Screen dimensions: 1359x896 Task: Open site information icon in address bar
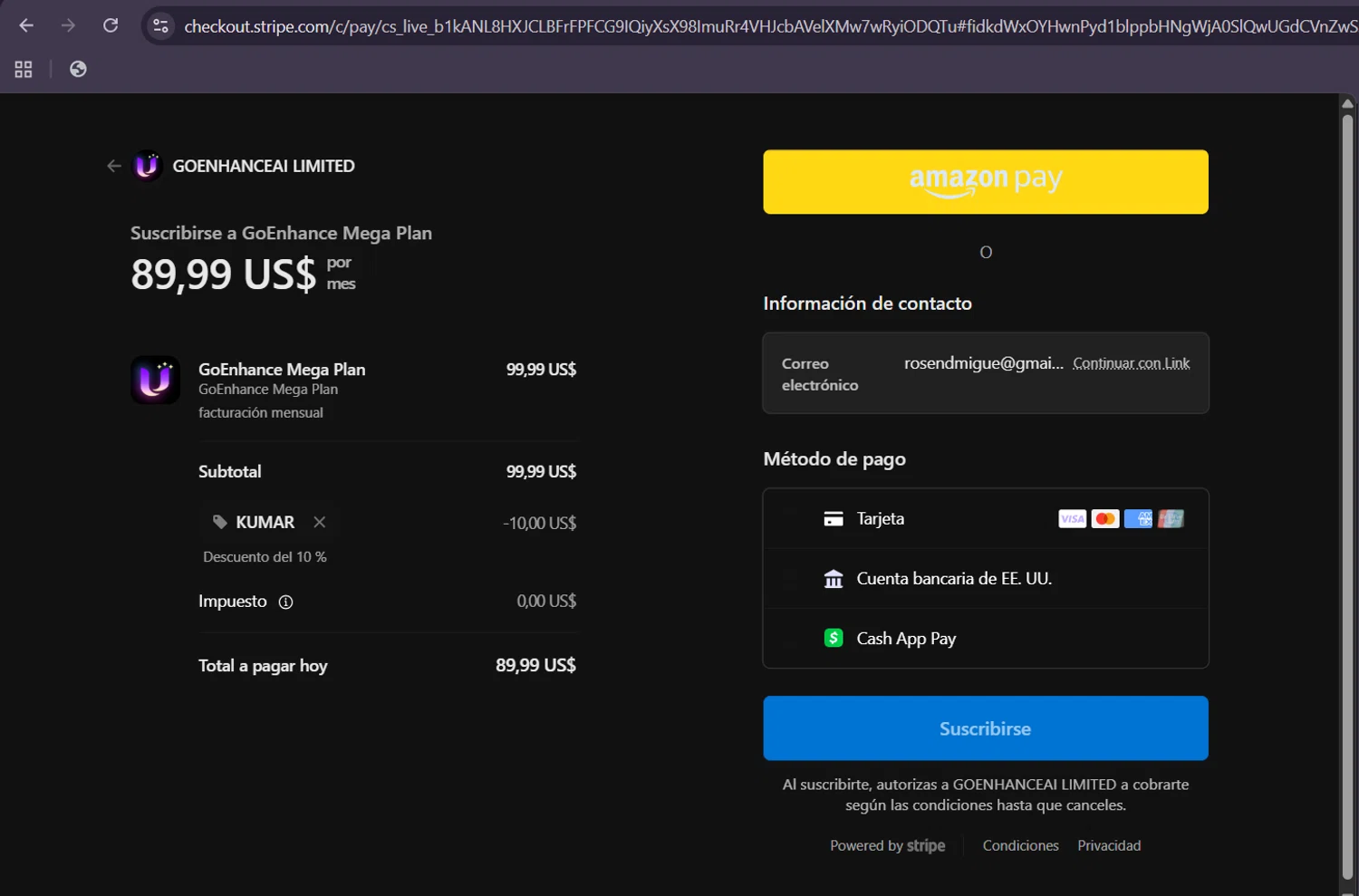click(161, 26)
